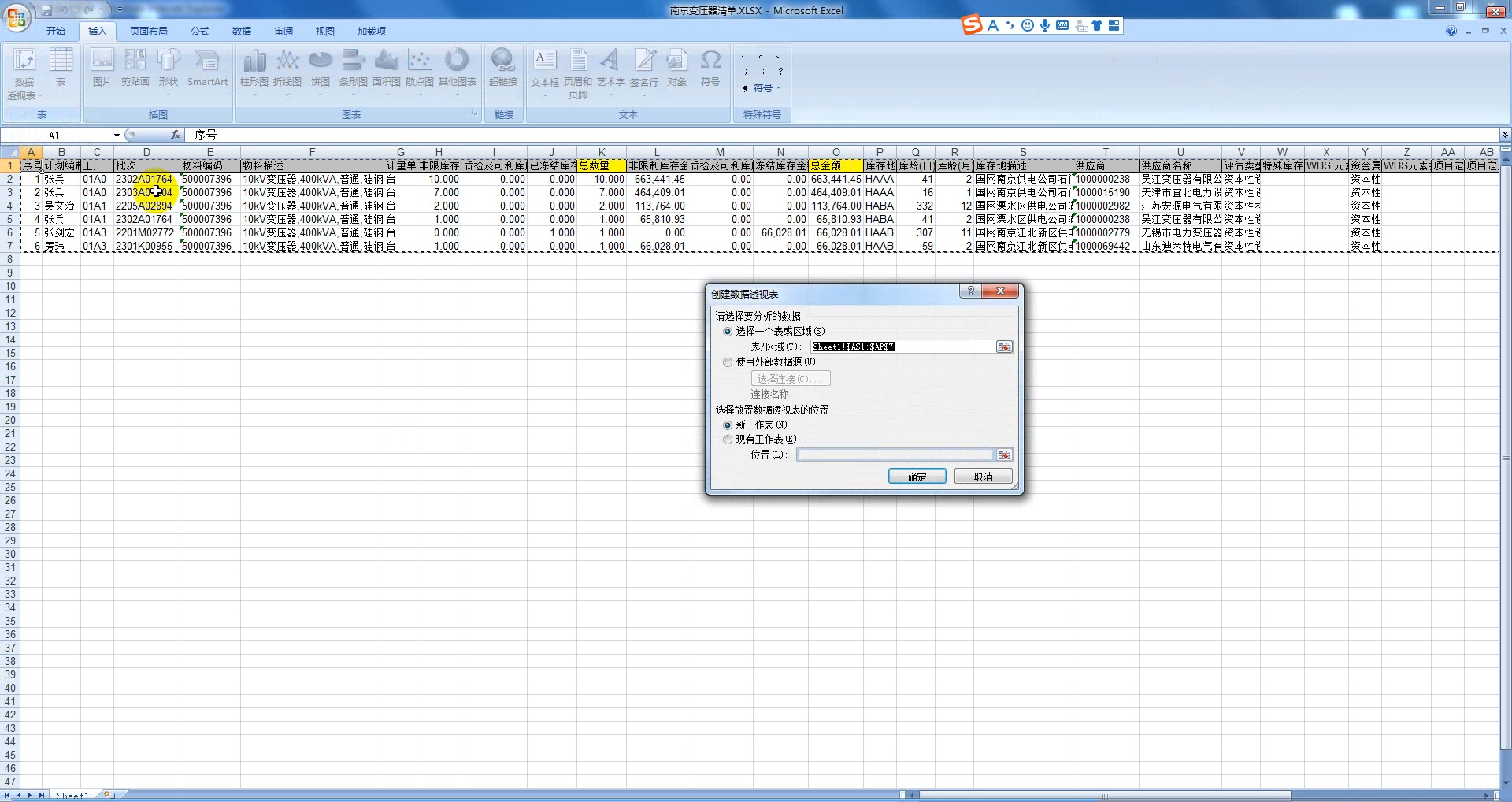This screenshot has height=802, width=1512.
Task: Expand the formula bar
Action: [1504, 135]
